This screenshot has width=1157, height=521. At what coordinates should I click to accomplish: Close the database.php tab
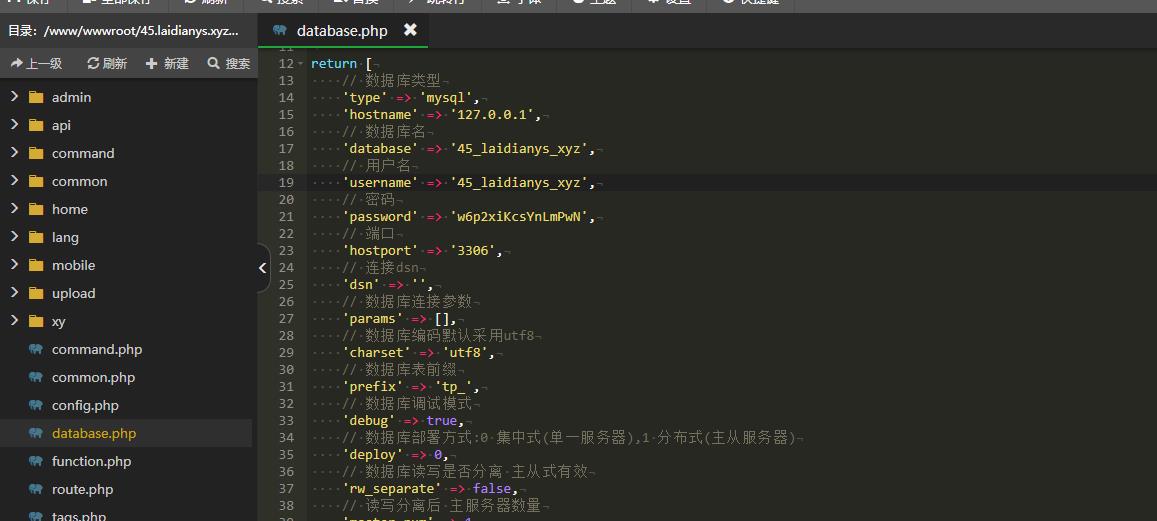pos(410,30)
